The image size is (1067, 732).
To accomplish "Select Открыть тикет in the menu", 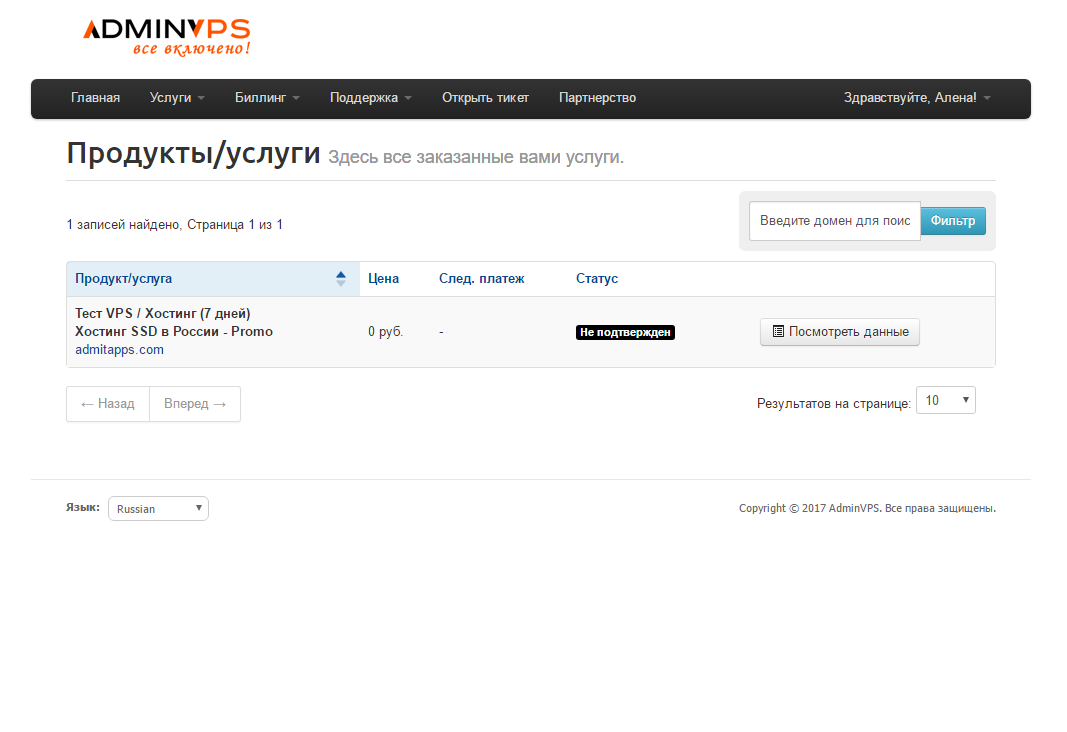I will [x=485, y=98].
